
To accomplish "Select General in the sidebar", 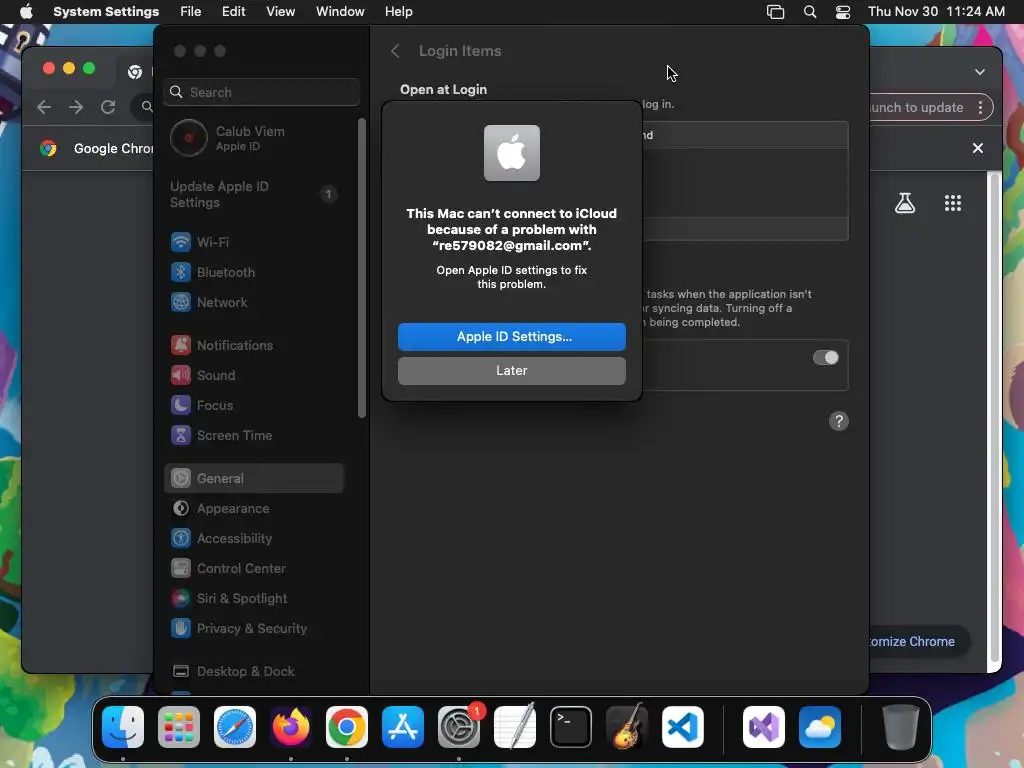I will coord(255,479).
